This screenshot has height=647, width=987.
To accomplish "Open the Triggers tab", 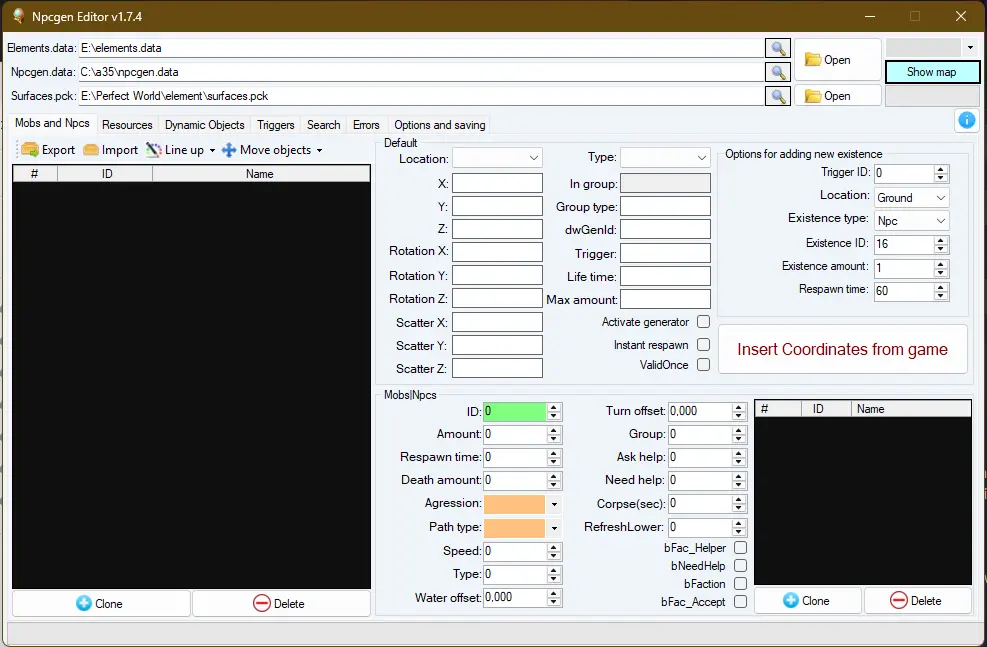I will pyautogui.click(x=276, y=125).
